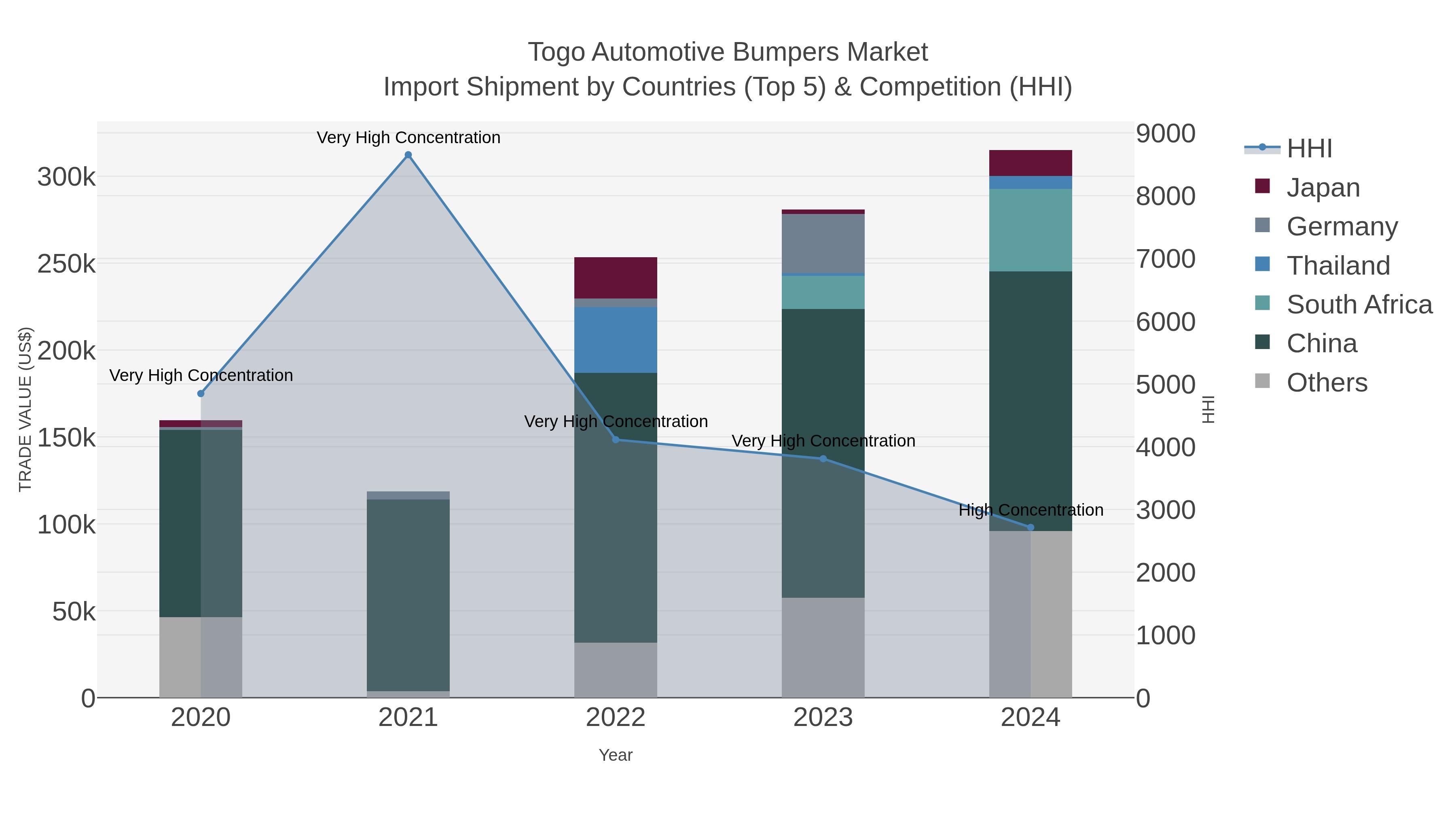Click the Others gray legend swatch
The width and height of the screenshot is (1456, 819).
[1262, 381]
